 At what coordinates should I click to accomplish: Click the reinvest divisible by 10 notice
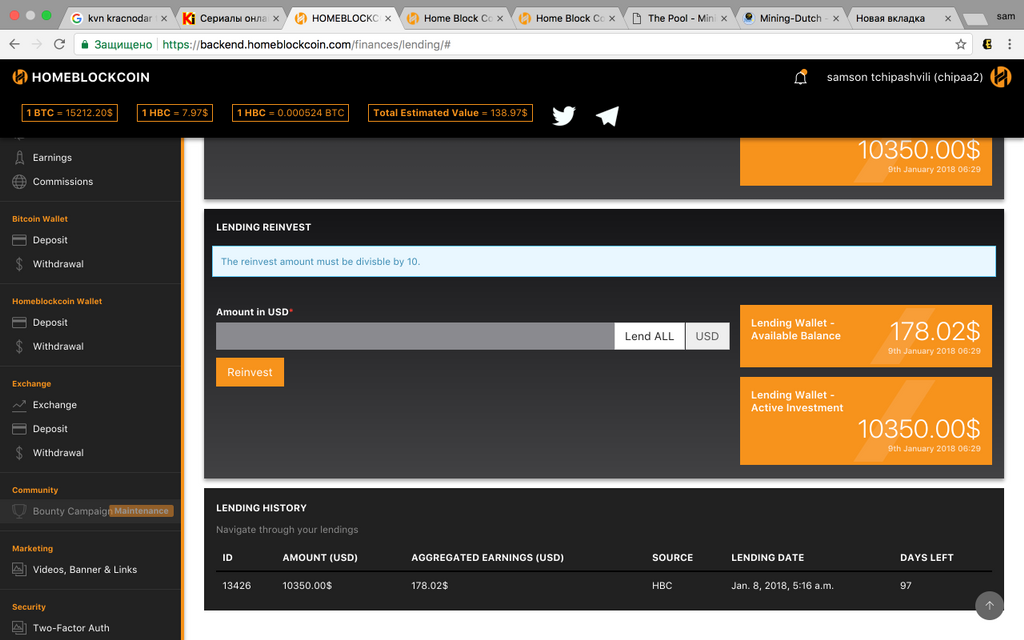coord(603,261)
